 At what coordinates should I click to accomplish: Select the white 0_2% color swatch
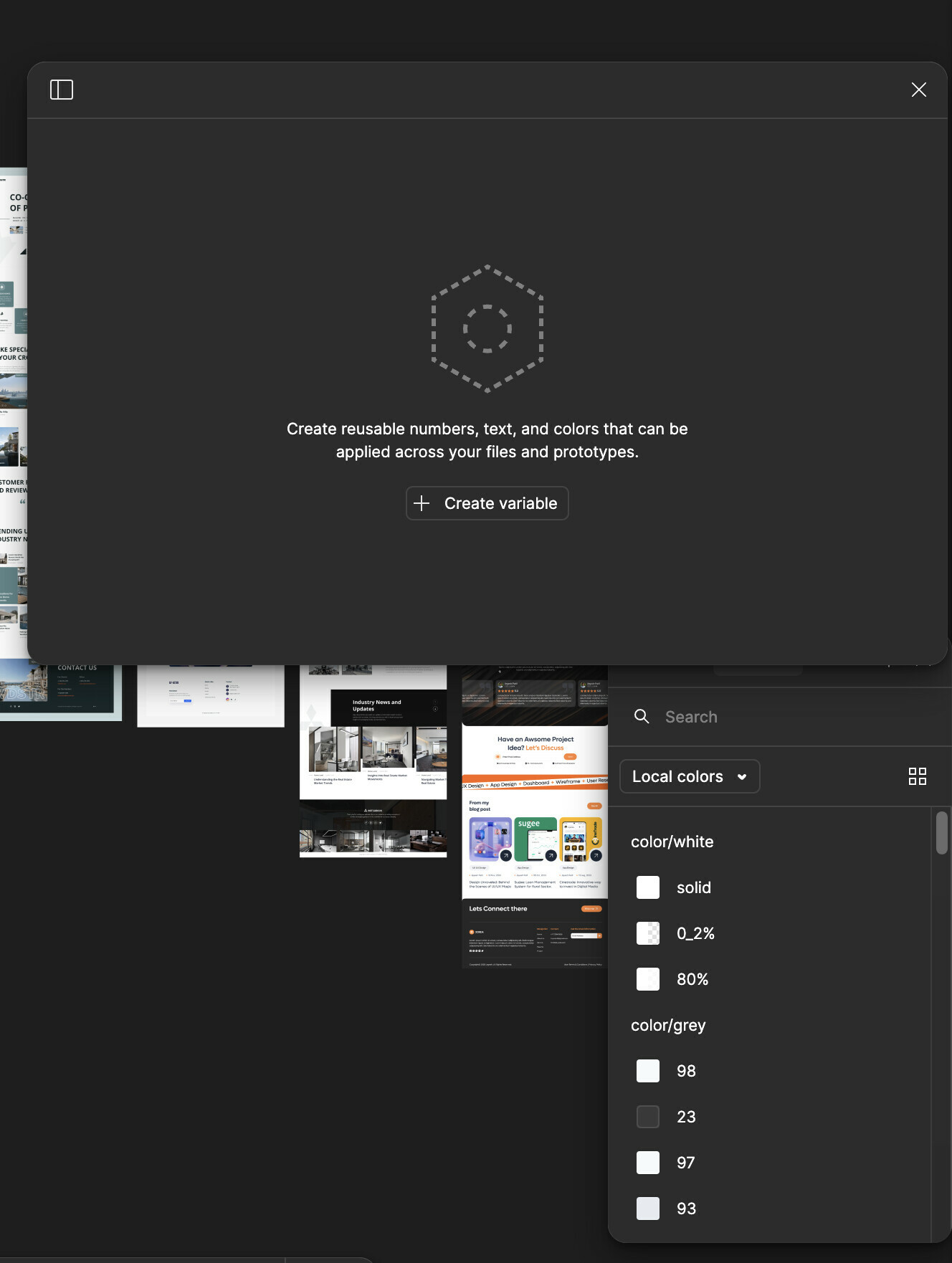(648, 933)
